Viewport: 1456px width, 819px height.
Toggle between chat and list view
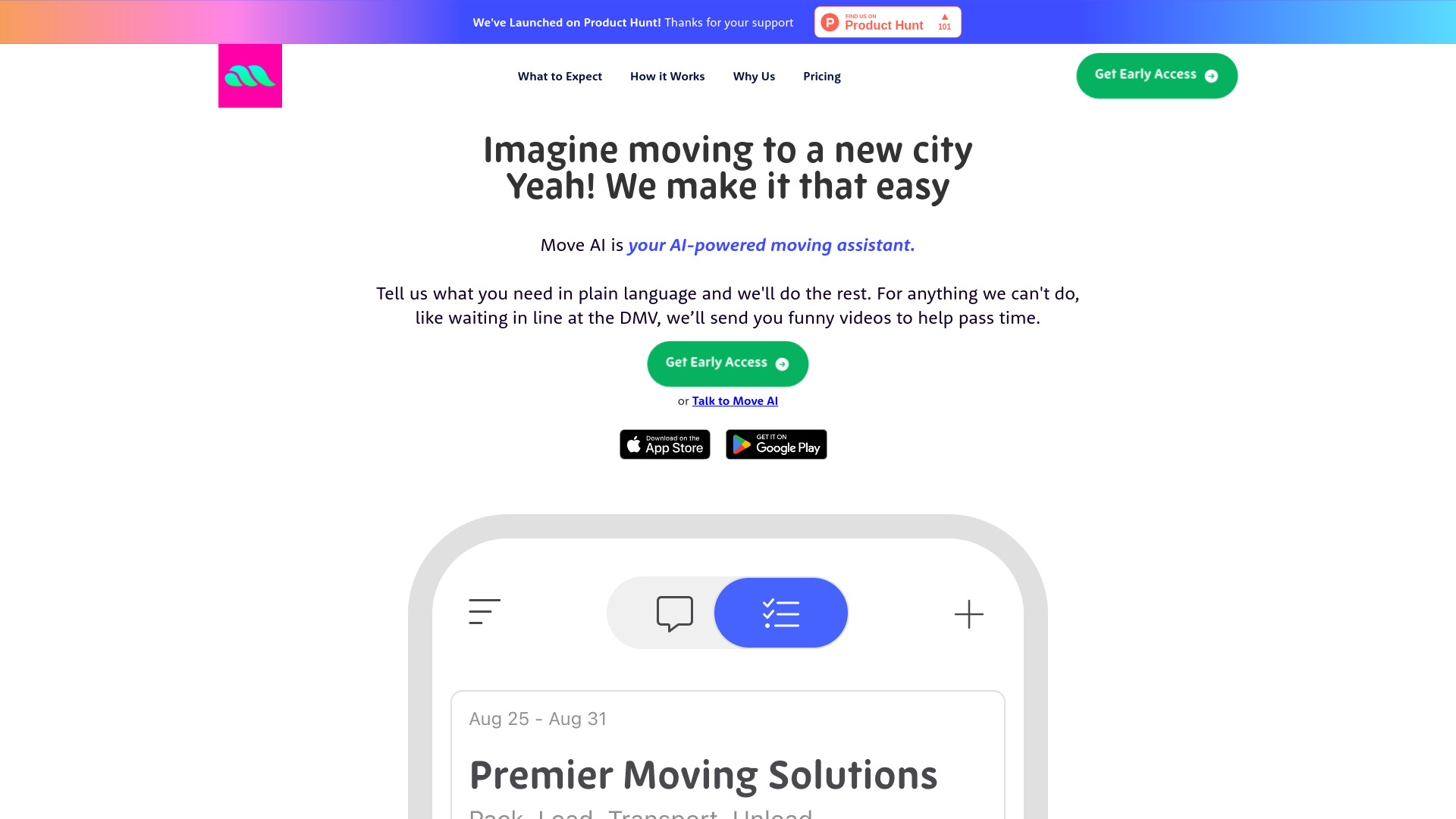(x=728, y=613)
